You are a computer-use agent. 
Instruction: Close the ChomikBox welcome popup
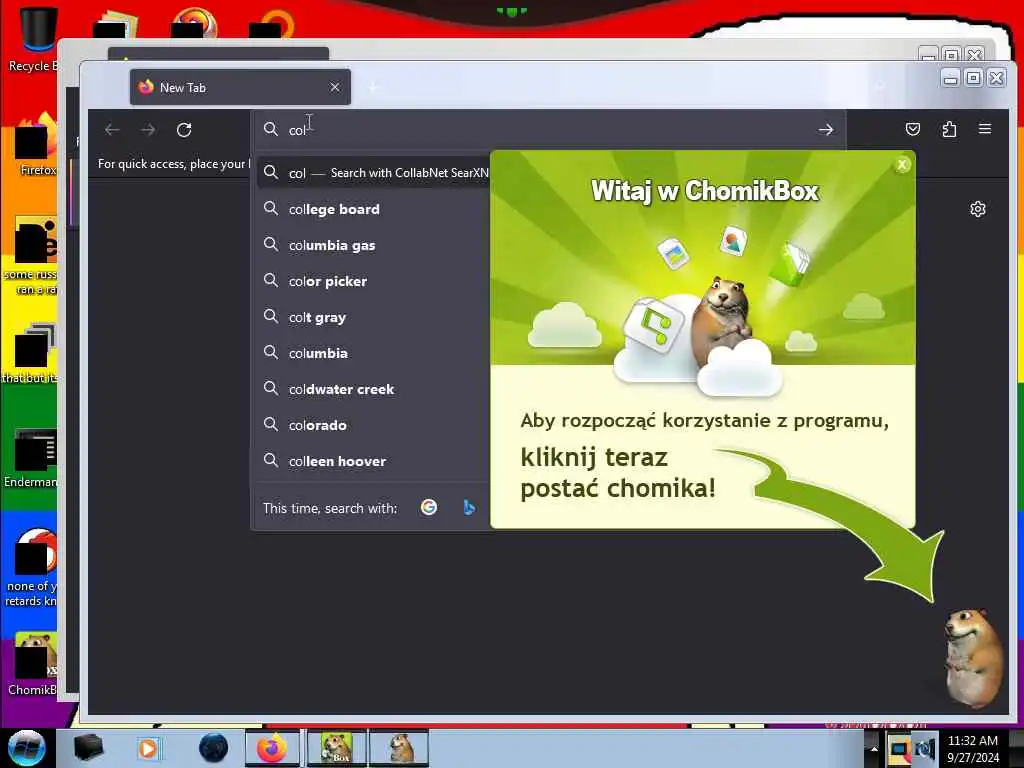coord(902,165)
